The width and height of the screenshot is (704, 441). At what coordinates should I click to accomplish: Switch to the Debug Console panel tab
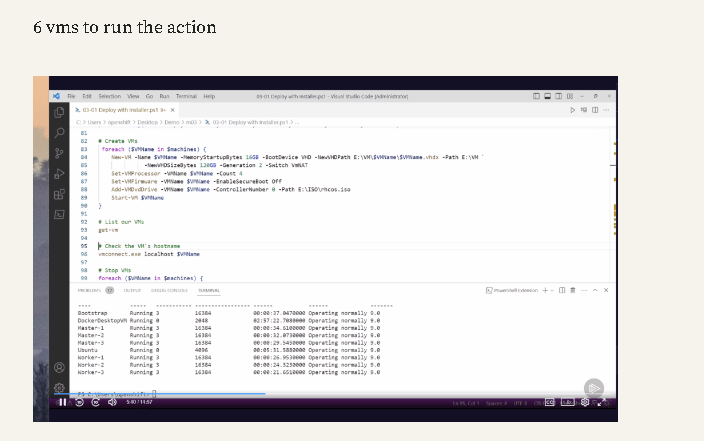[169, 291]
